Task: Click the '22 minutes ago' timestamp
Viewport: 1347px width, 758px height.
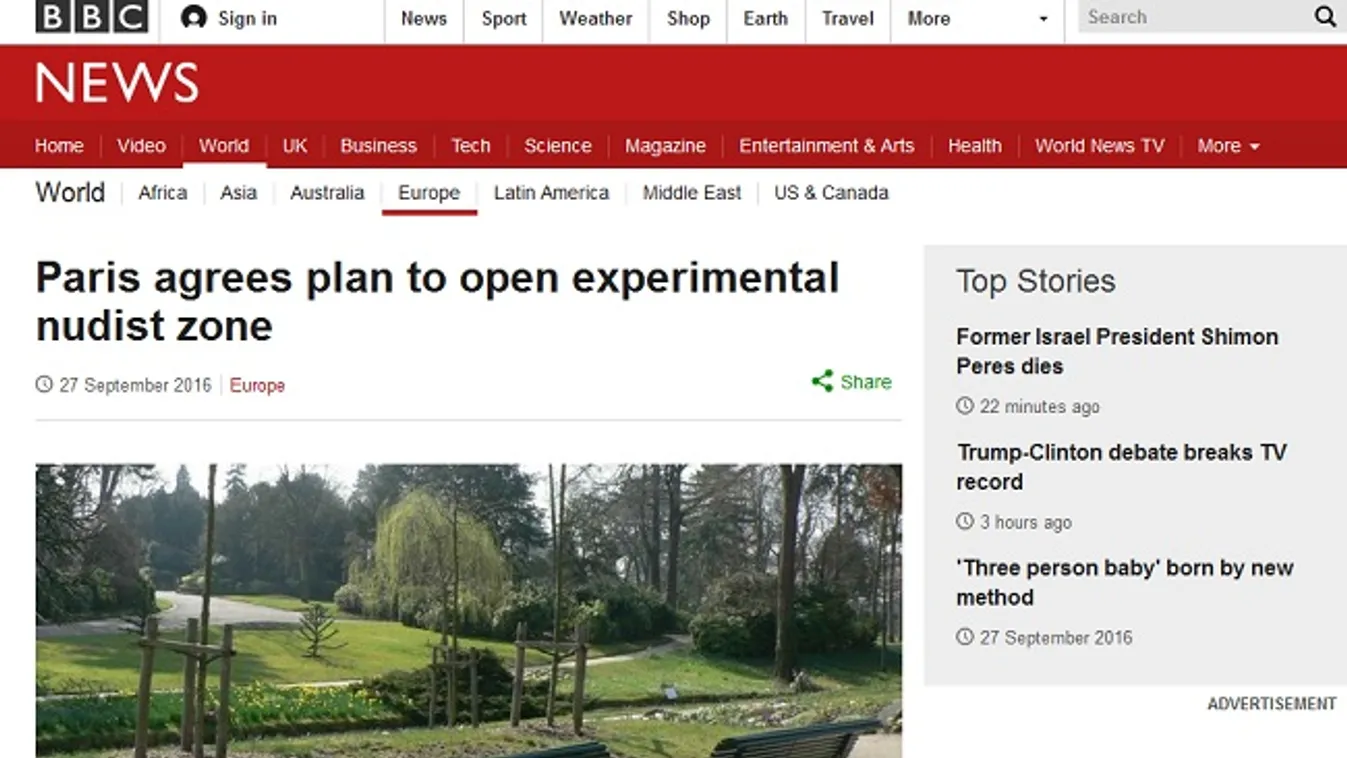Action: [1040, 406]
